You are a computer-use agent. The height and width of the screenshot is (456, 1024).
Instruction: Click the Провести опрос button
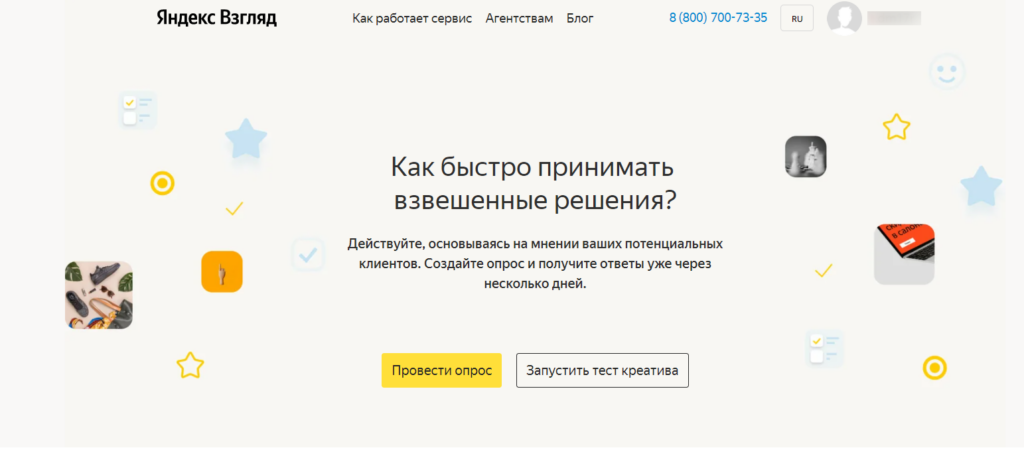[x=441, y=370]
